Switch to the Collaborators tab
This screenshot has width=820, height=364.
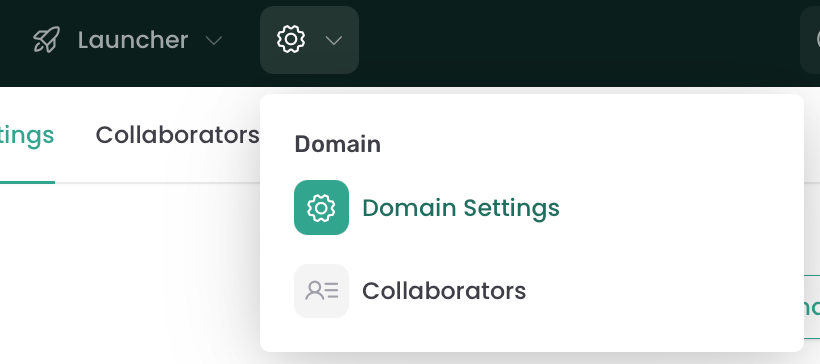point(177,135)
